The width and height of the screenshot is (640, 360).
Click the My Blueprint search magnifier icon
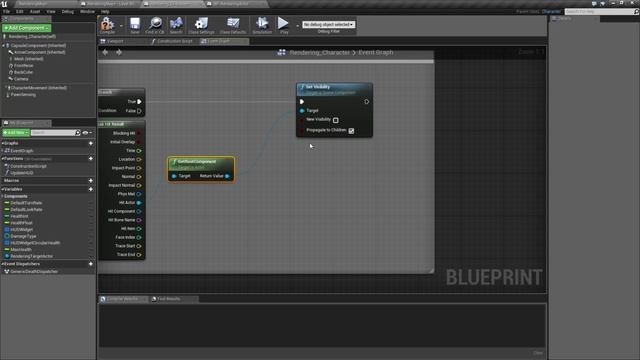click(78, 133)
